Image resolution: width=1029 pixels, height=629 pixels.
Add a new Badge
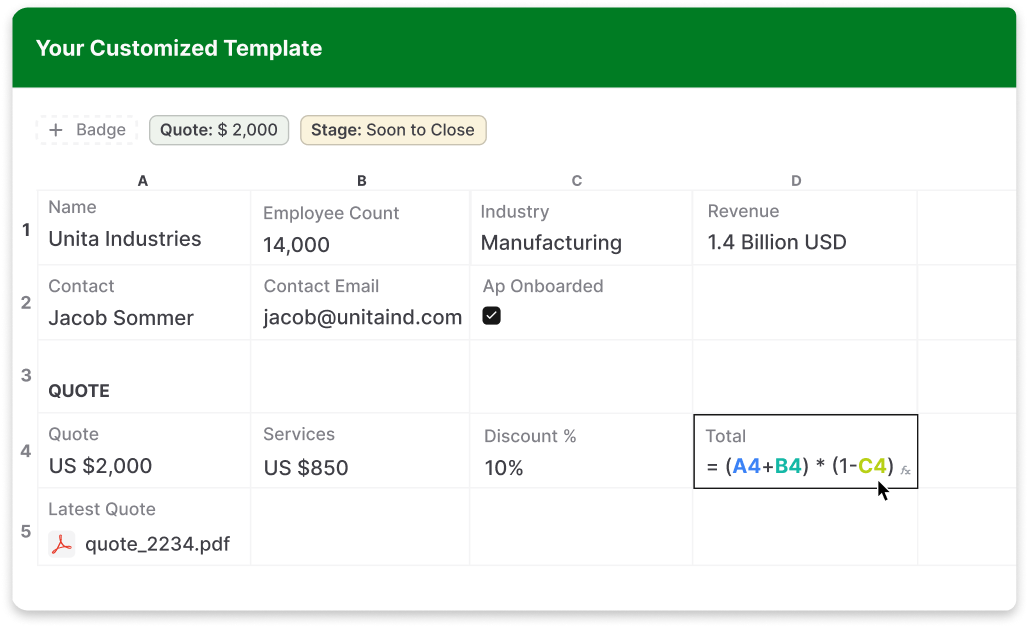click(x=88, y=130)
